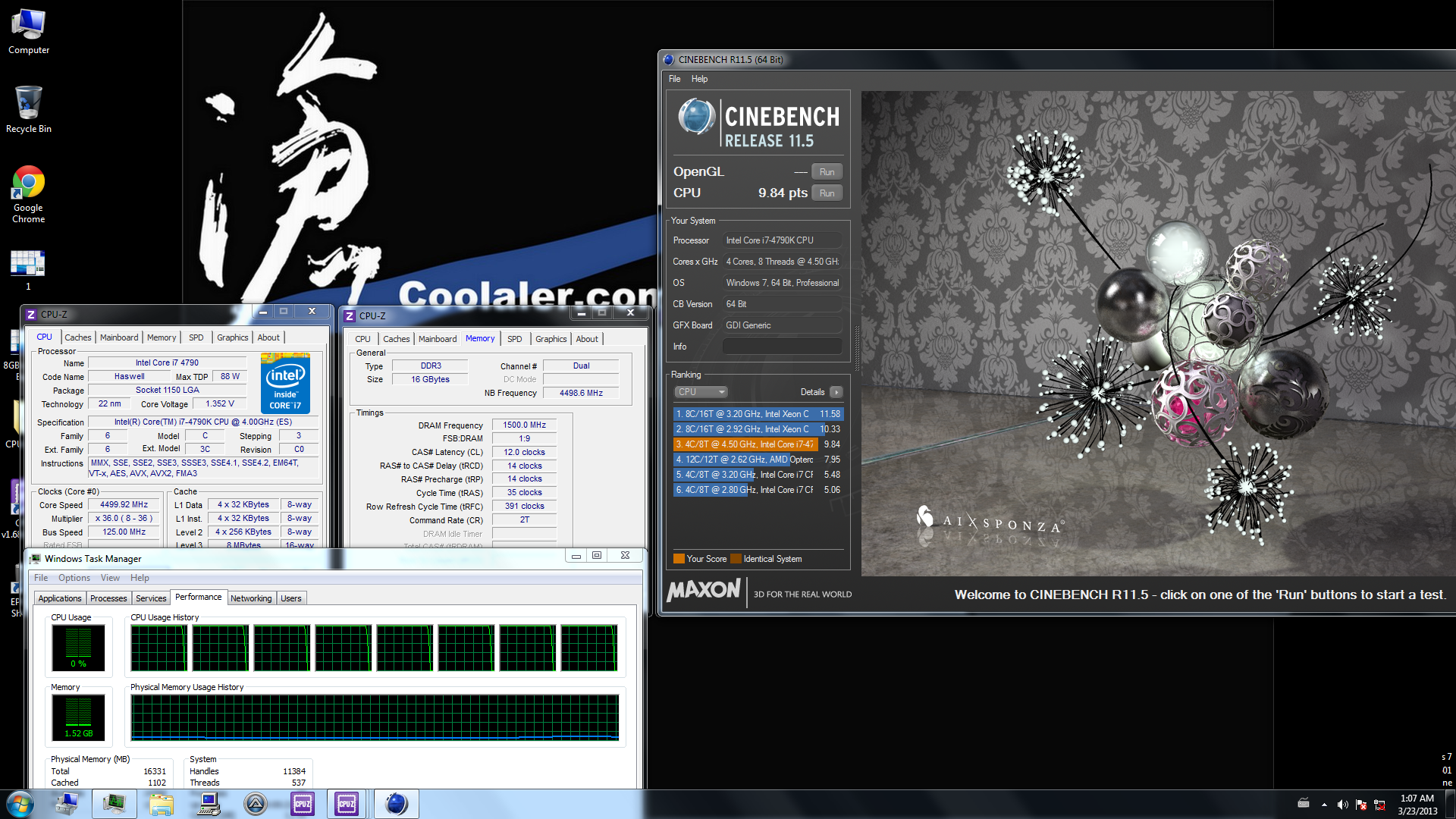1456x819 pixels.
Task: Show hidden system tray icons
Action: pyautogui.click(x=1324, y=805)
